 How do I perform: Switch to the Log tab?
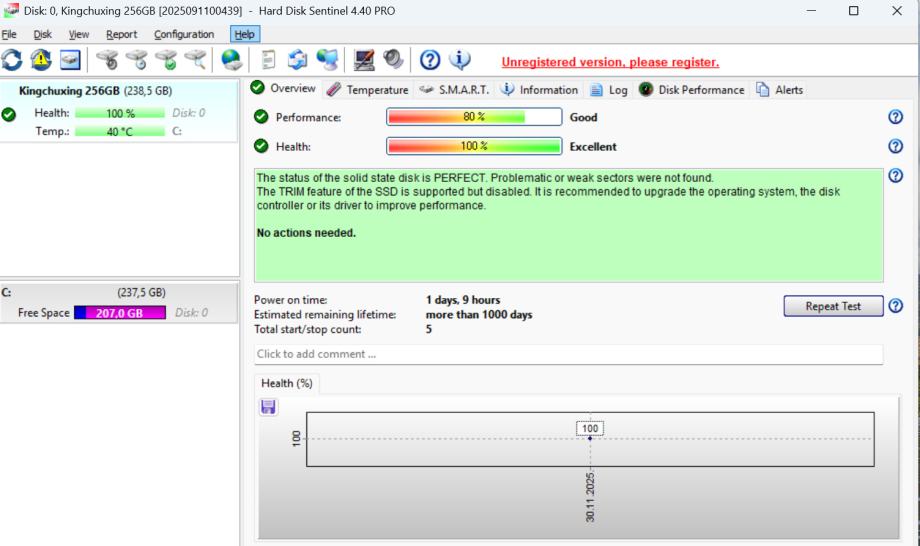[609, 90]
